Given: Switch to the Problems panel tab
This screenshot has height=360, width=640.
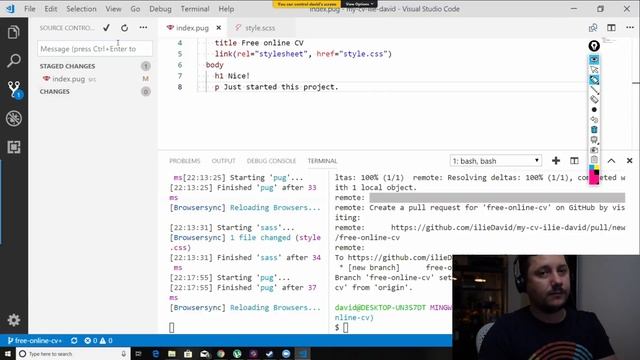Looking at the screenshot, I should pos(184,161).
